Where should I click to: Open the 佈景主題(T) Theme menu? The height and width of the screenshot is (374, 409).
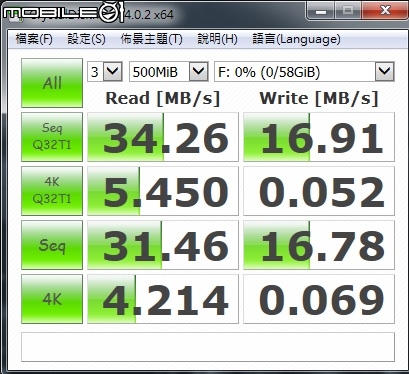[151, 39]
